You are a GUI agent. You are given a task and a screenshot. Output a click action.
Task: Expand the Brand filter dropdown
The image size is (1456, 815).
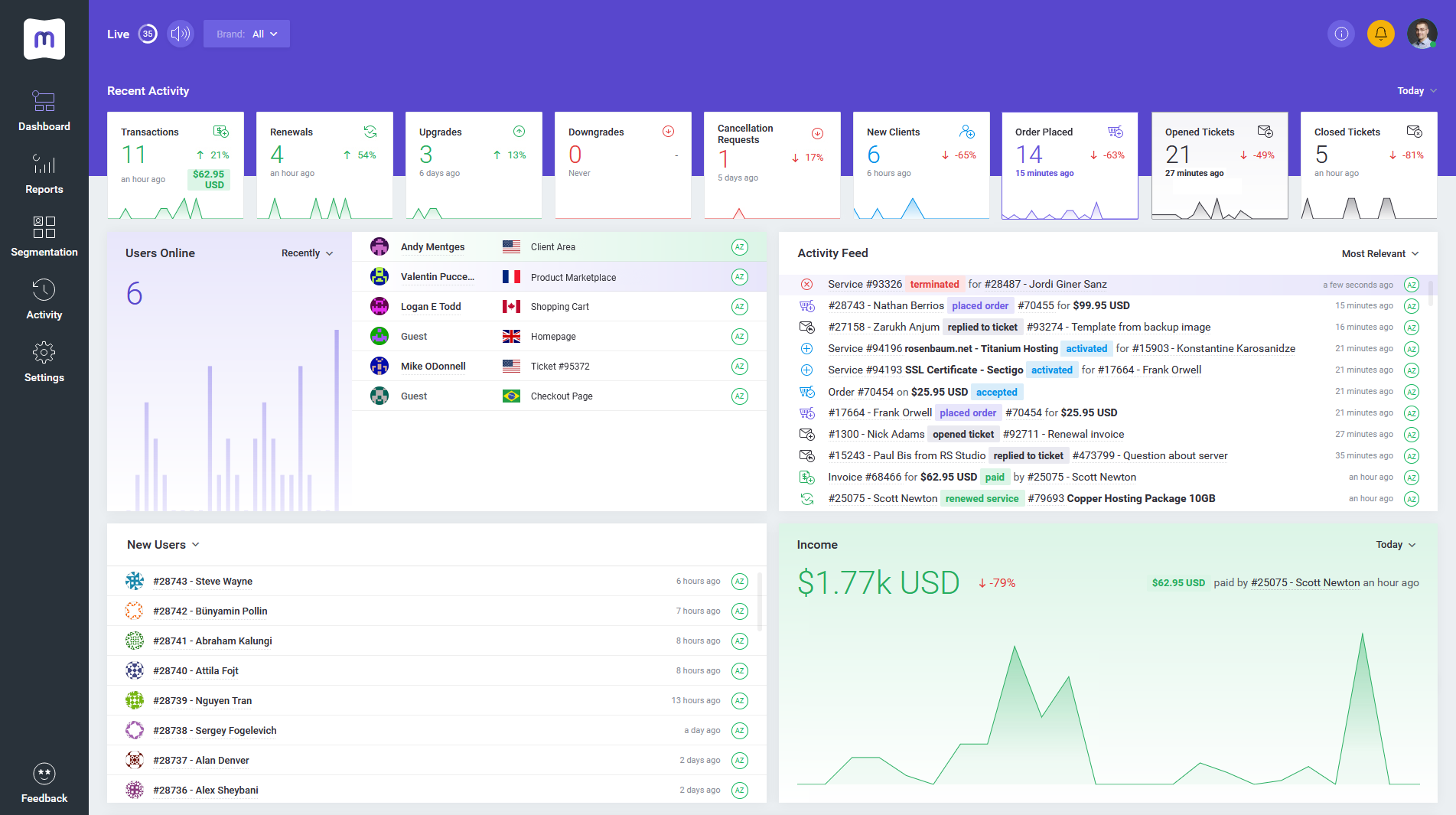point(246,34)
